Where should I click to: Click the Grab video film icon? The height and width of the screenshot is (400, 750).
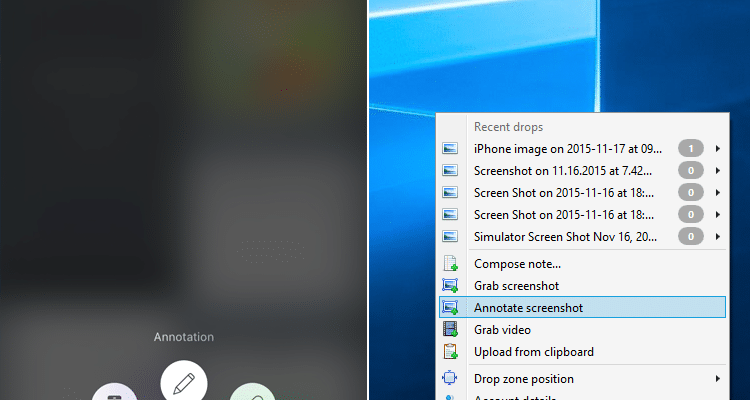tap(450, 329)
